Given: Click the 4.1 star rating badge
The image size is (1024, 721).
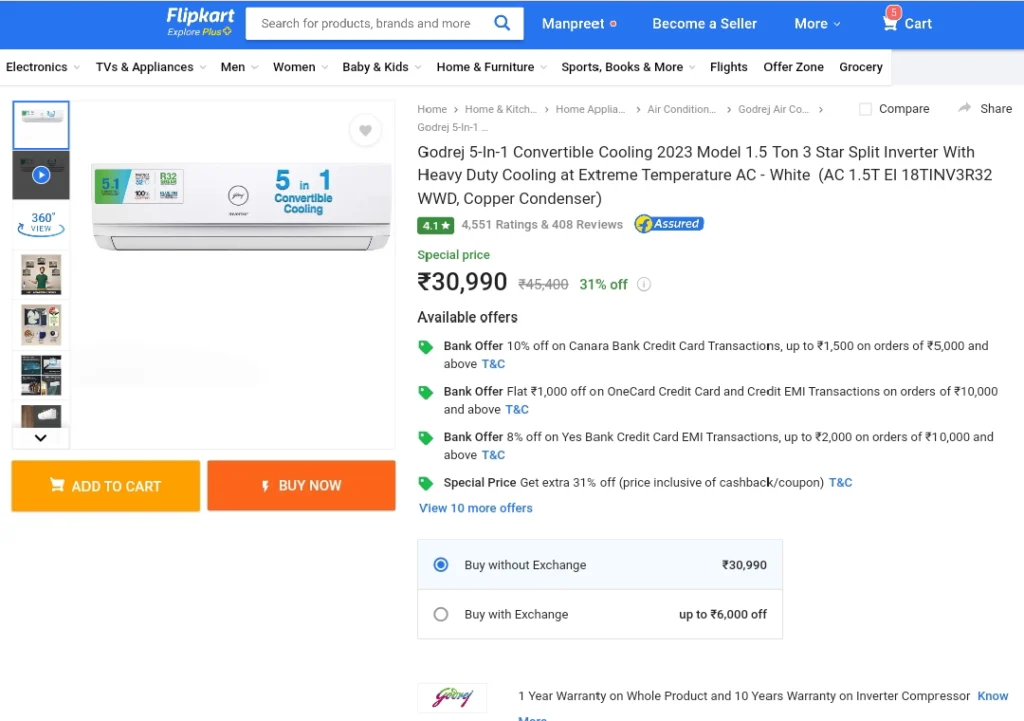Looking at the screenshot, I should coord(436,225).
